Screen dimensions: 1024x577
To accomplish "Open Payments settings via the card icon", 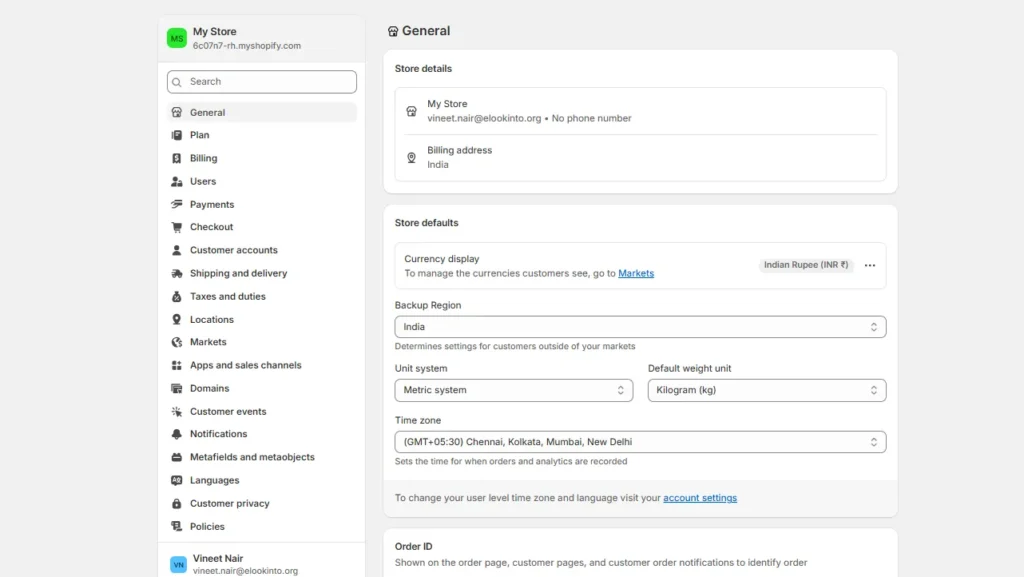I will 176,204.
